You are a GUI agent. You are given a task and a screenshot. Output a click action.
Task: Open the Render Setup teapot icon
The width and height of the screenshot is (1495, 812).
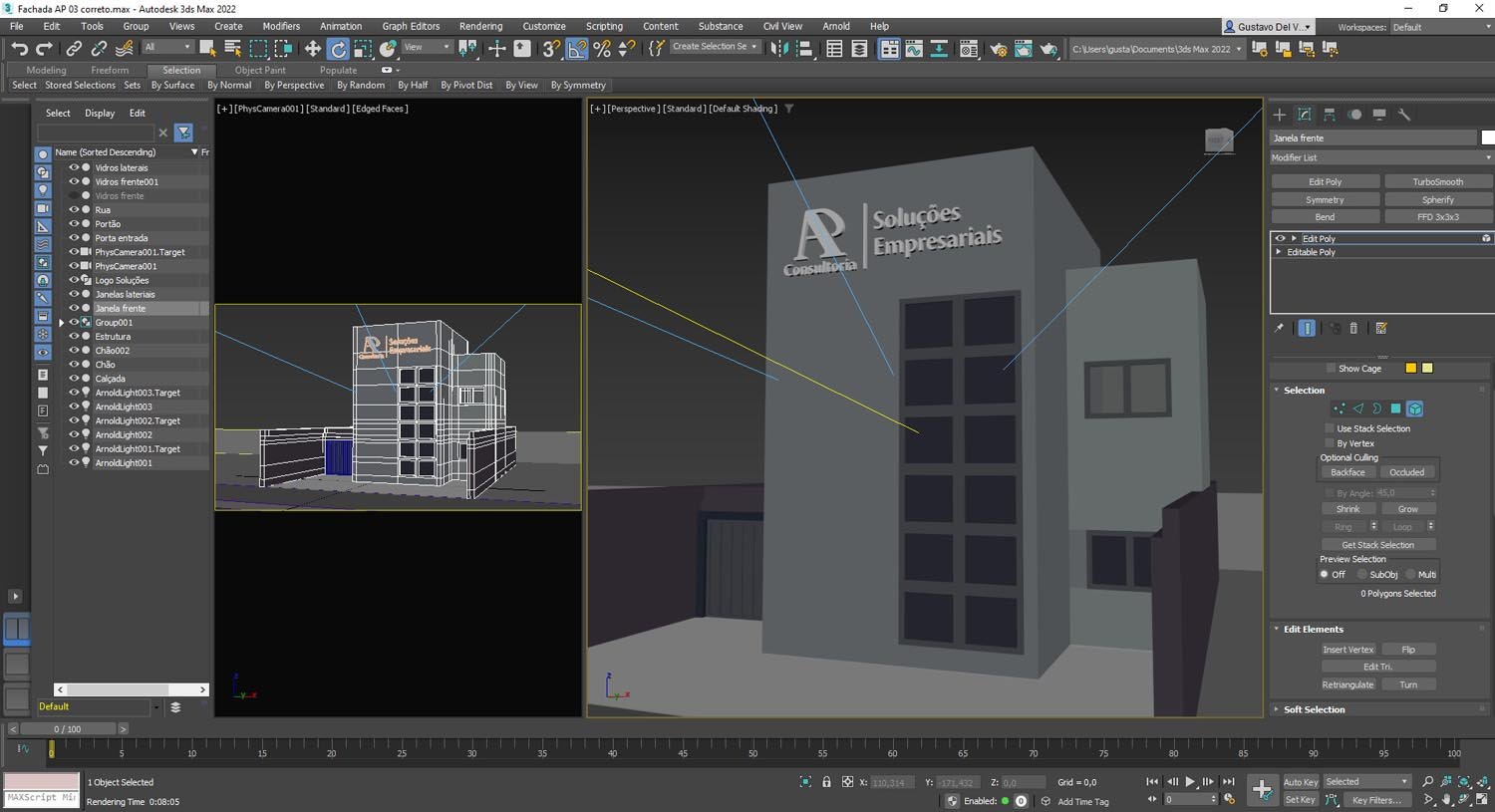click(x=998, y=48)
